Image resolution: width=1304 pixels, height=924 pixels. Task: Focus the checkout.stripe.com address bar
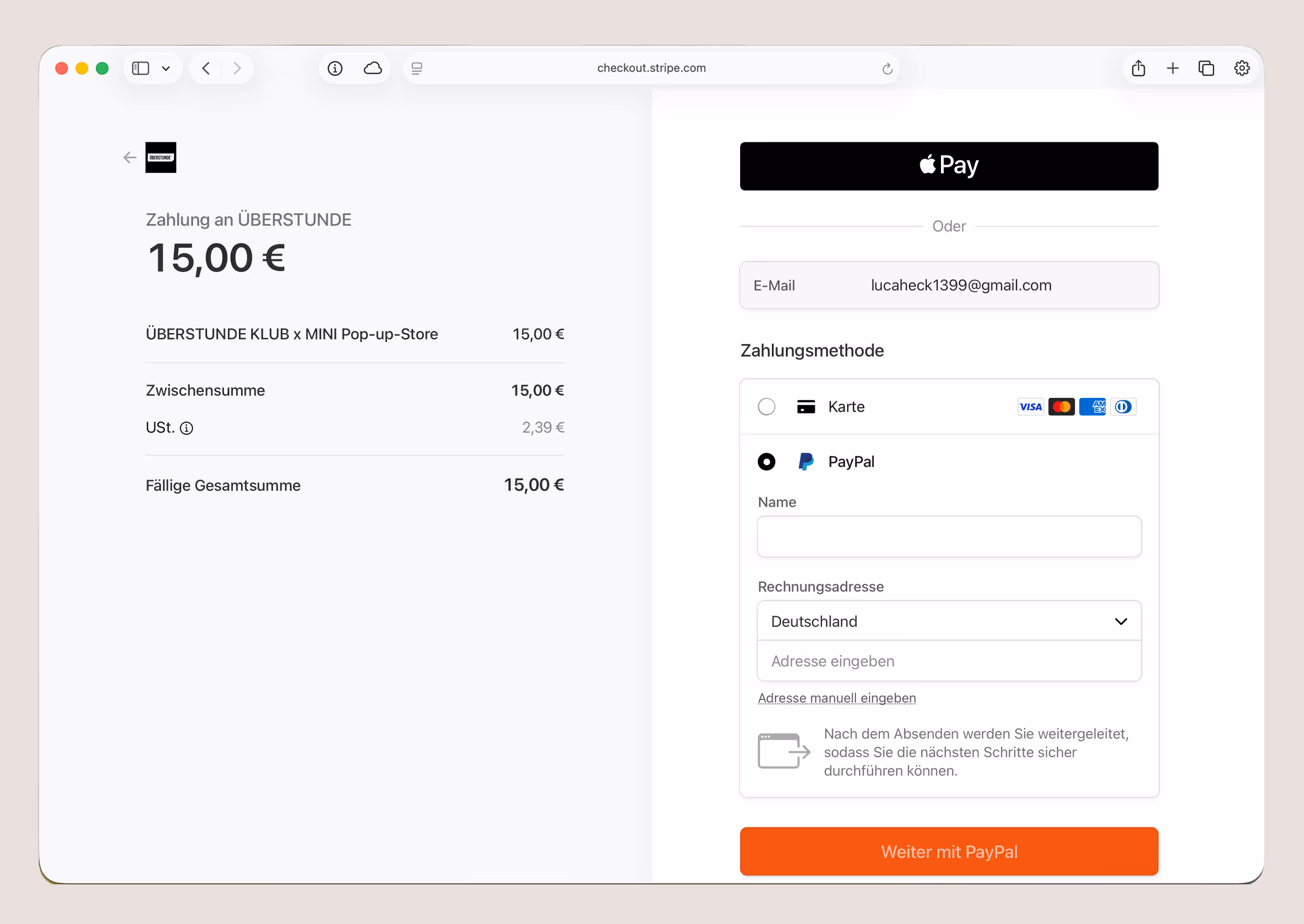click(651, 68)
